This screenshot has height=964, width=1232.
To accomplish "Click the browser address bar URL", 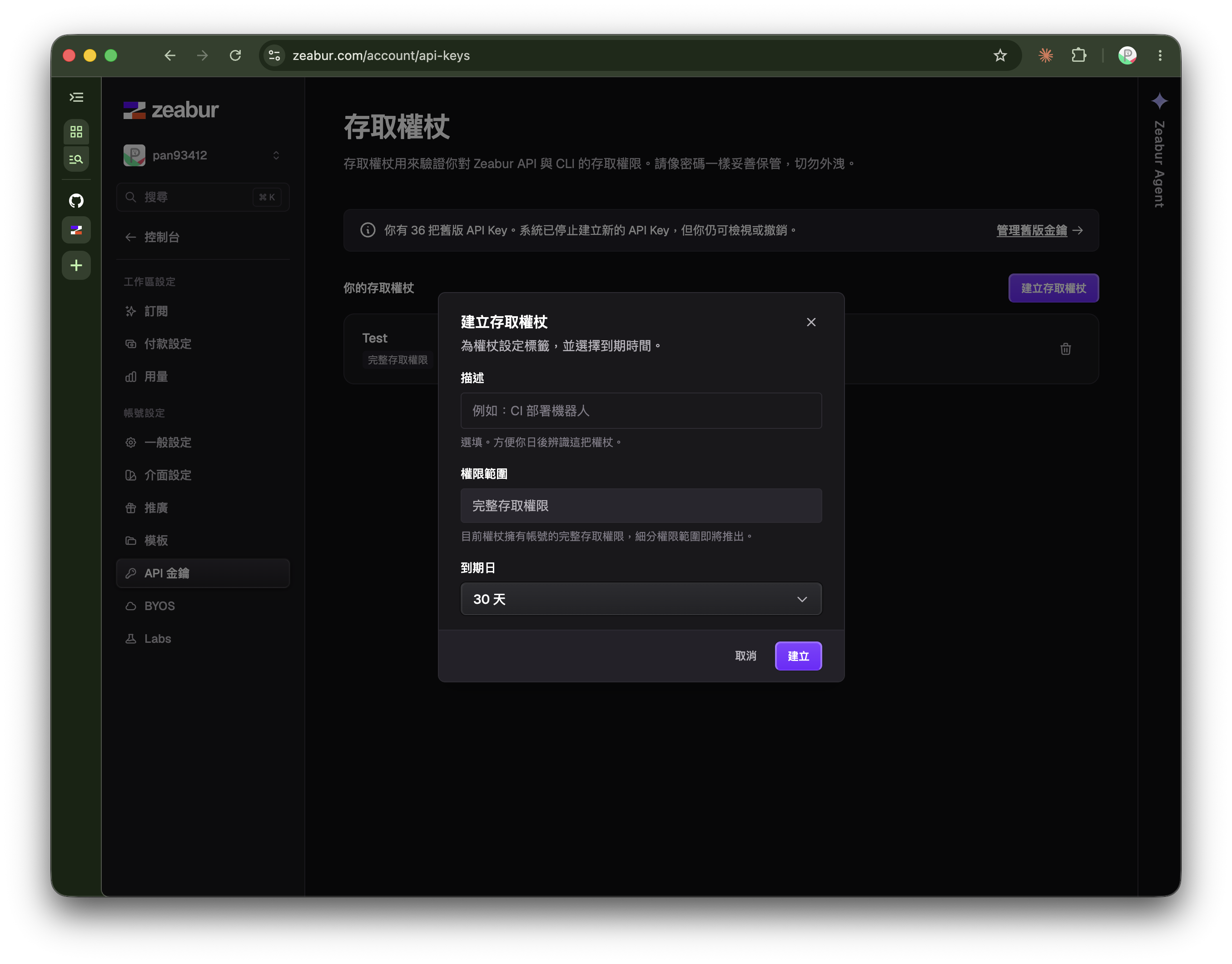I will pyautogui.click(x=381, y=55).
